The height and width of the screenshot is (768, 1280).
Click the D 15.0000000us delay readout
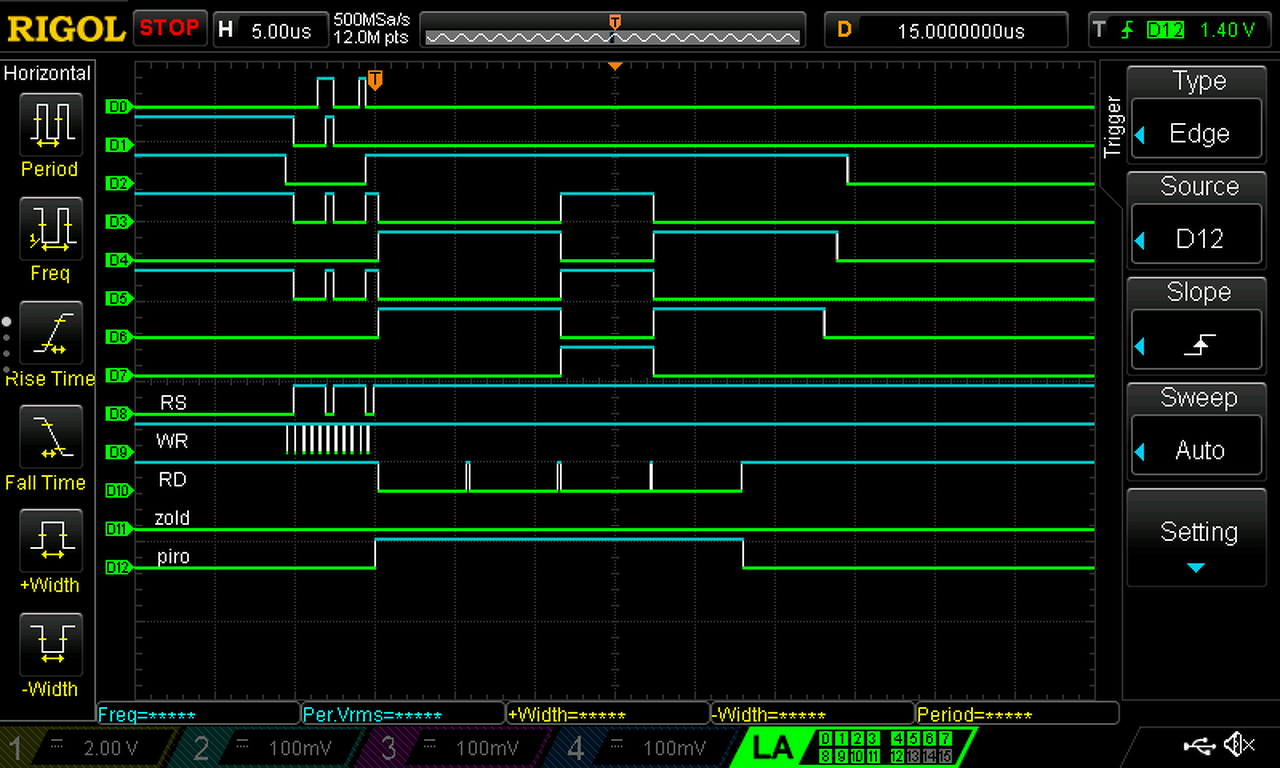948,30
